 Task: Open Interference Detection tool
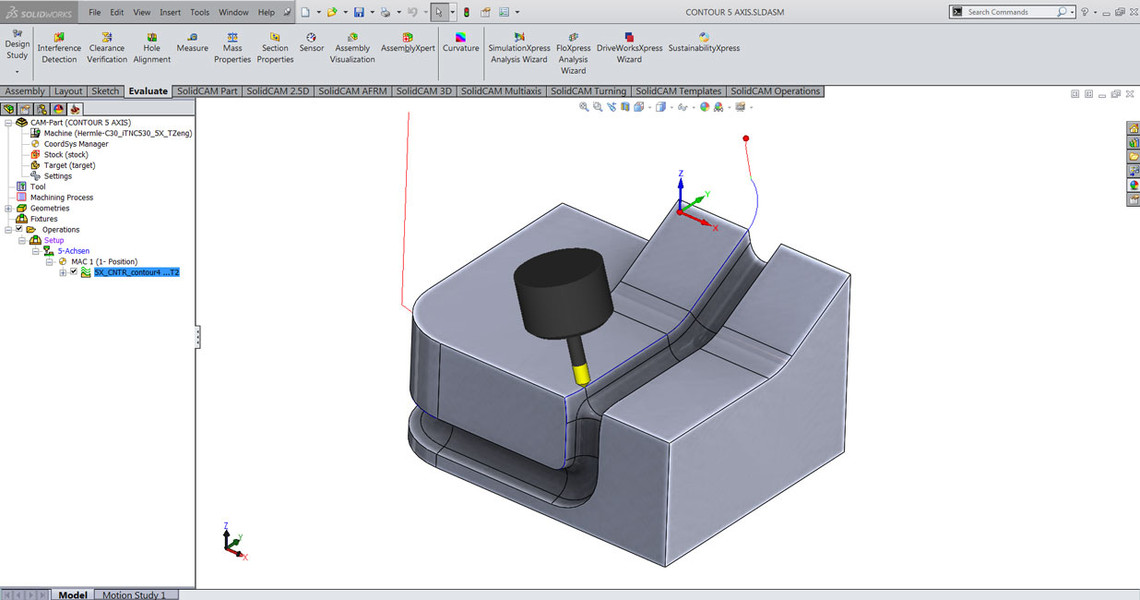tap(59, 47)
